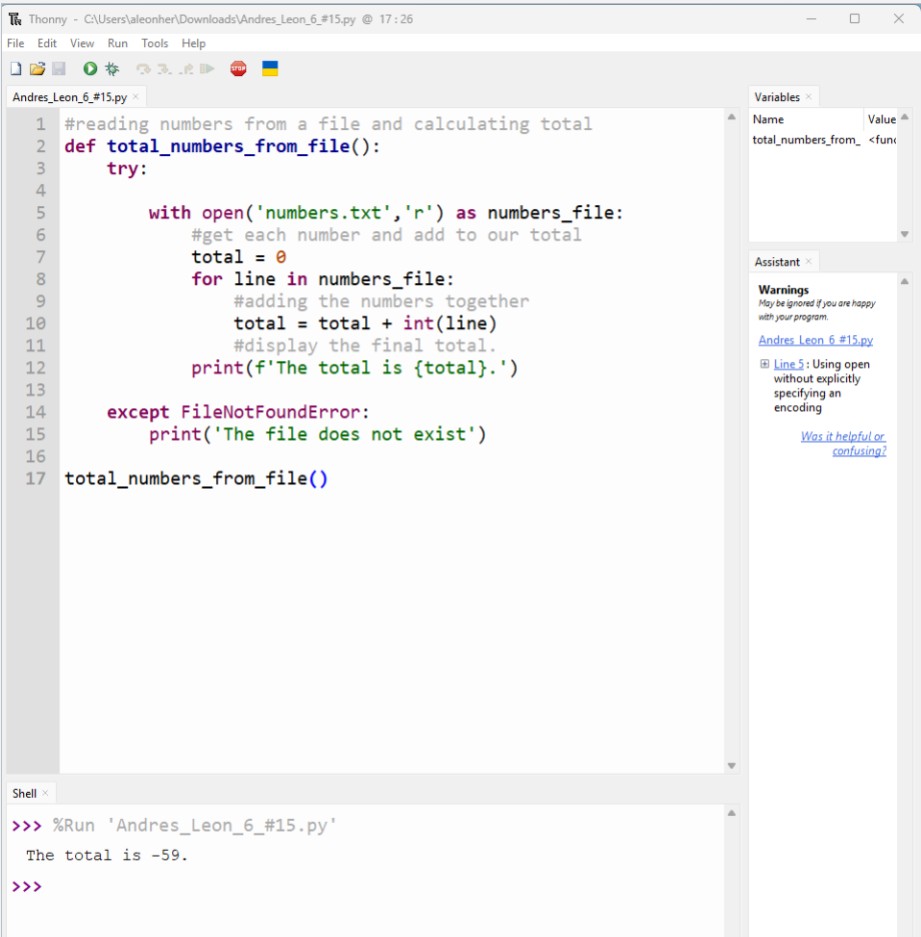Close the Shell panel tab
Screen dimensions: 921x937
[x=45, y=793]
